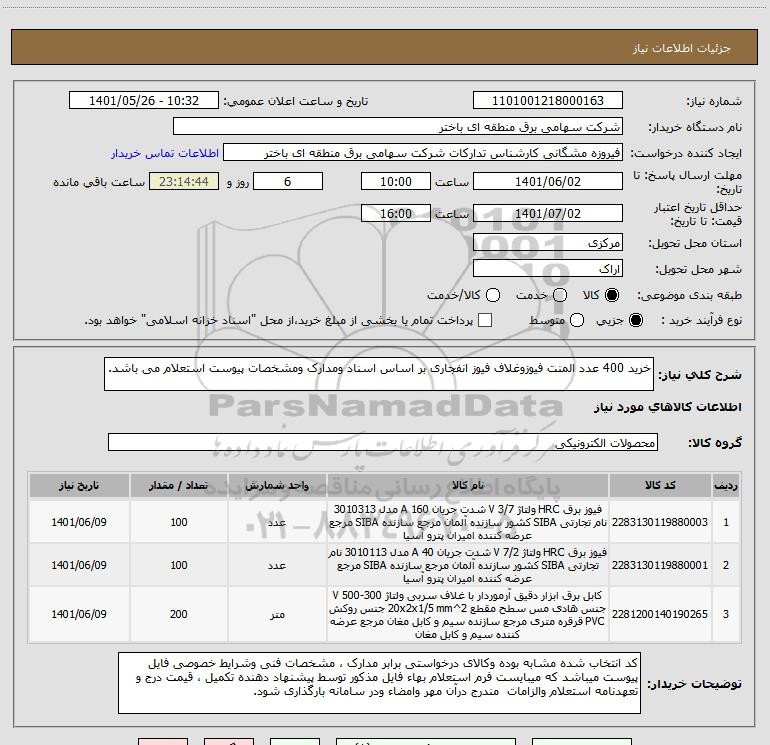Click the delivery city field اراک
The width and height of the screenshot is (770, 745).
click(x=548, y=269)
